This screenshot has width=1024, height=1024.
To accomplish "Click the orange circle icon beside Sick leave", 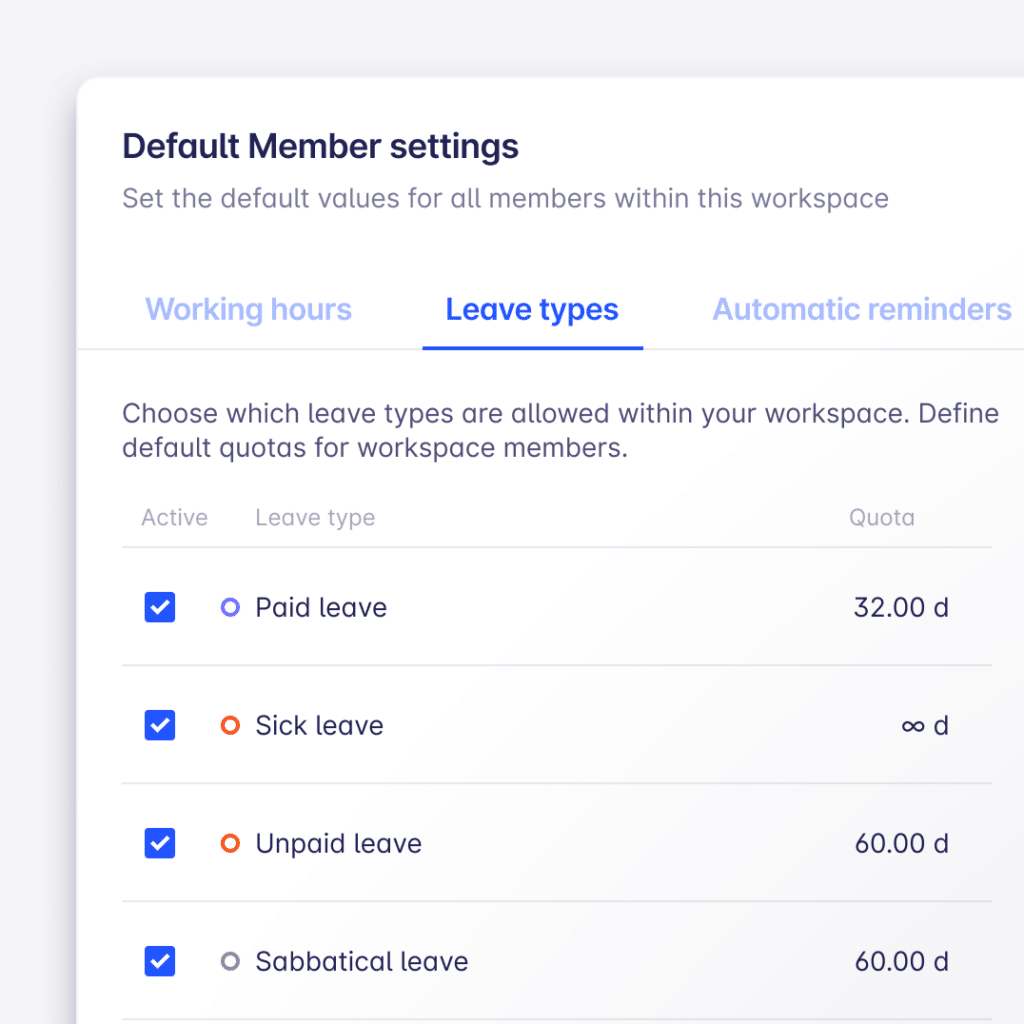I will pyautogui.click(x=230, y=725).
